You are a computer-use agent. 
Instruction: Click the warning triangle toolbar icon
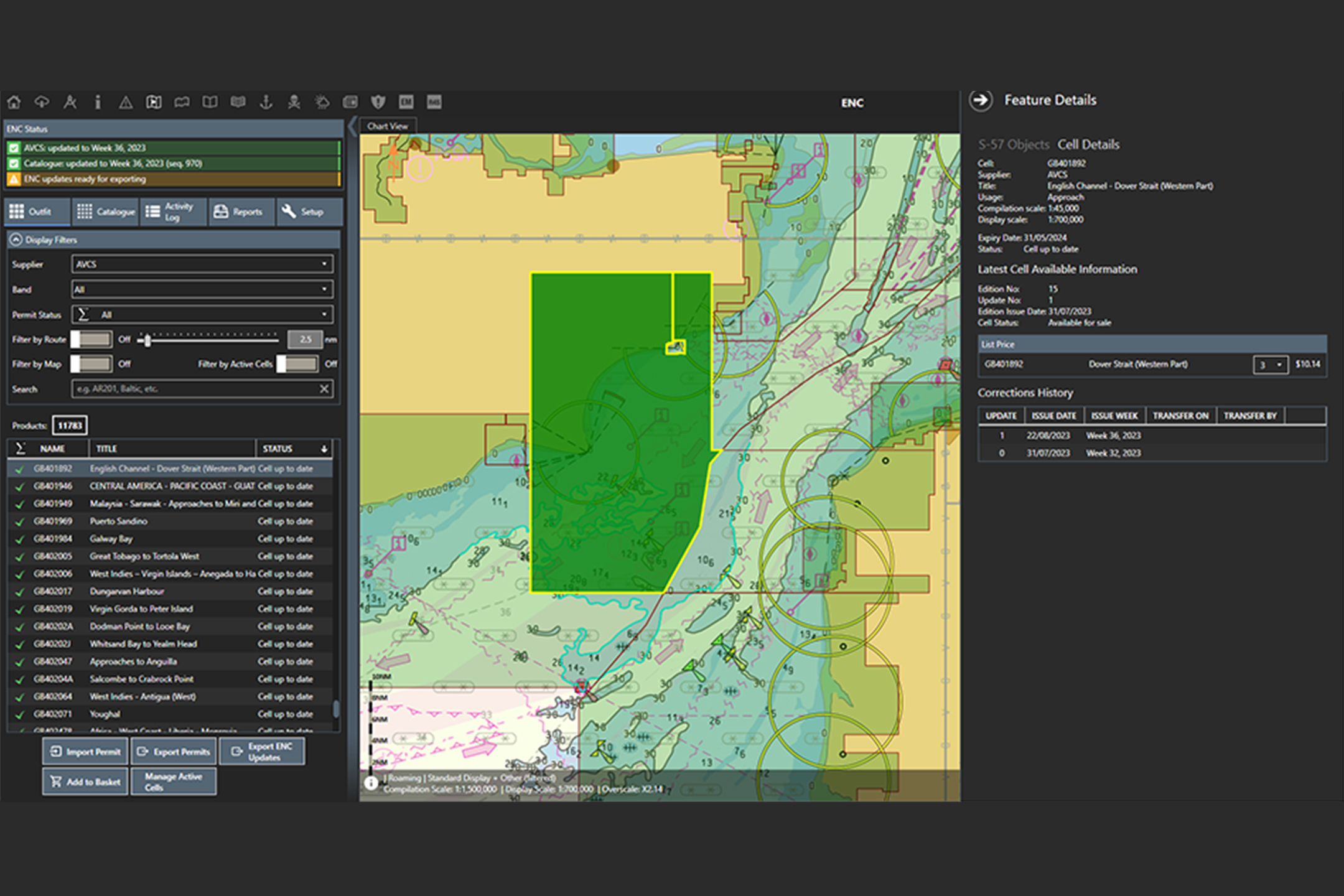point(126,102)
